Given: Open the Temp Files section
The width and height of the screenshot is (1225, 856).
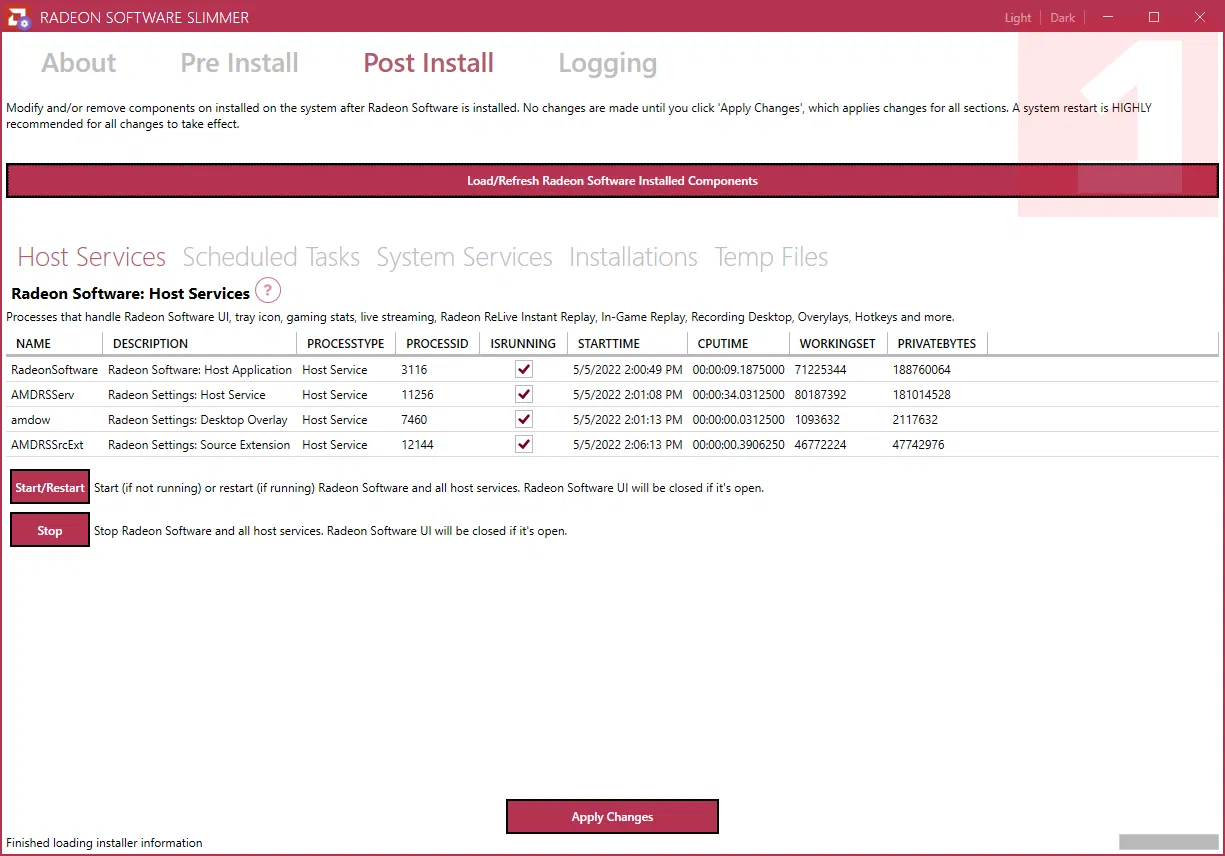Looking at the screenshot, I should tap(771, 257).
